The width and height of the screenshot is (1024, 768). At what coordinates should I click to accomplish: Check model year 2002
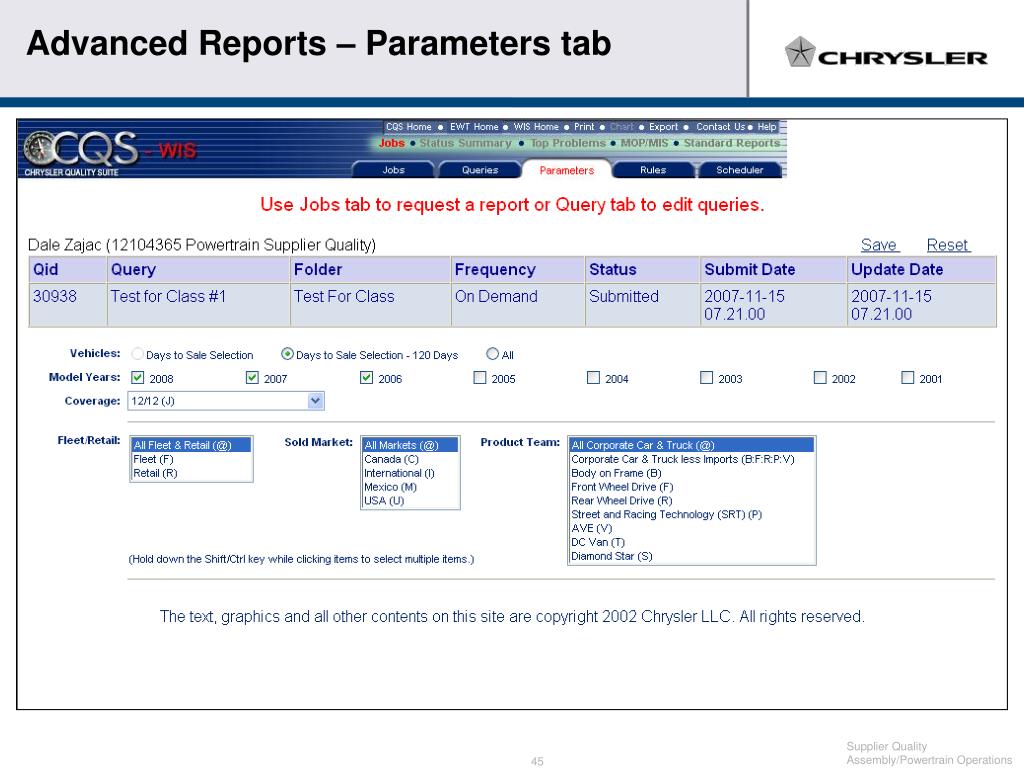[x=820, y=377]
